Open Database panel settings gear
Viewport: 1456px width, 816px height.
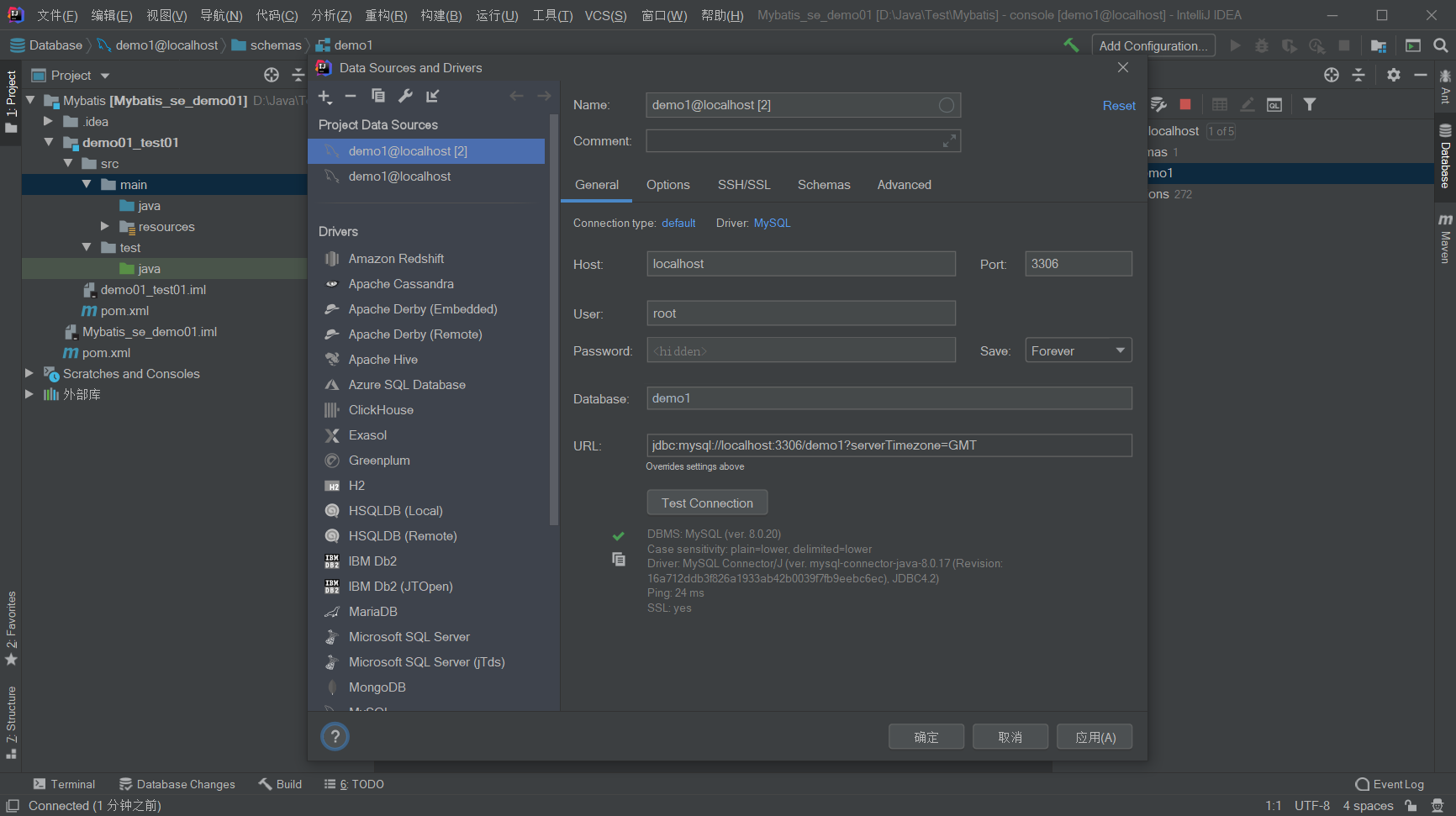click(1394, 75)
